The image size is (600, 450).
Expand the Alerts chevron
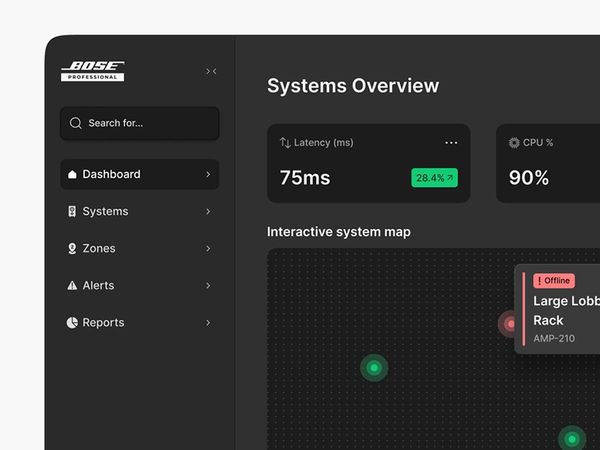coord(208,285)
